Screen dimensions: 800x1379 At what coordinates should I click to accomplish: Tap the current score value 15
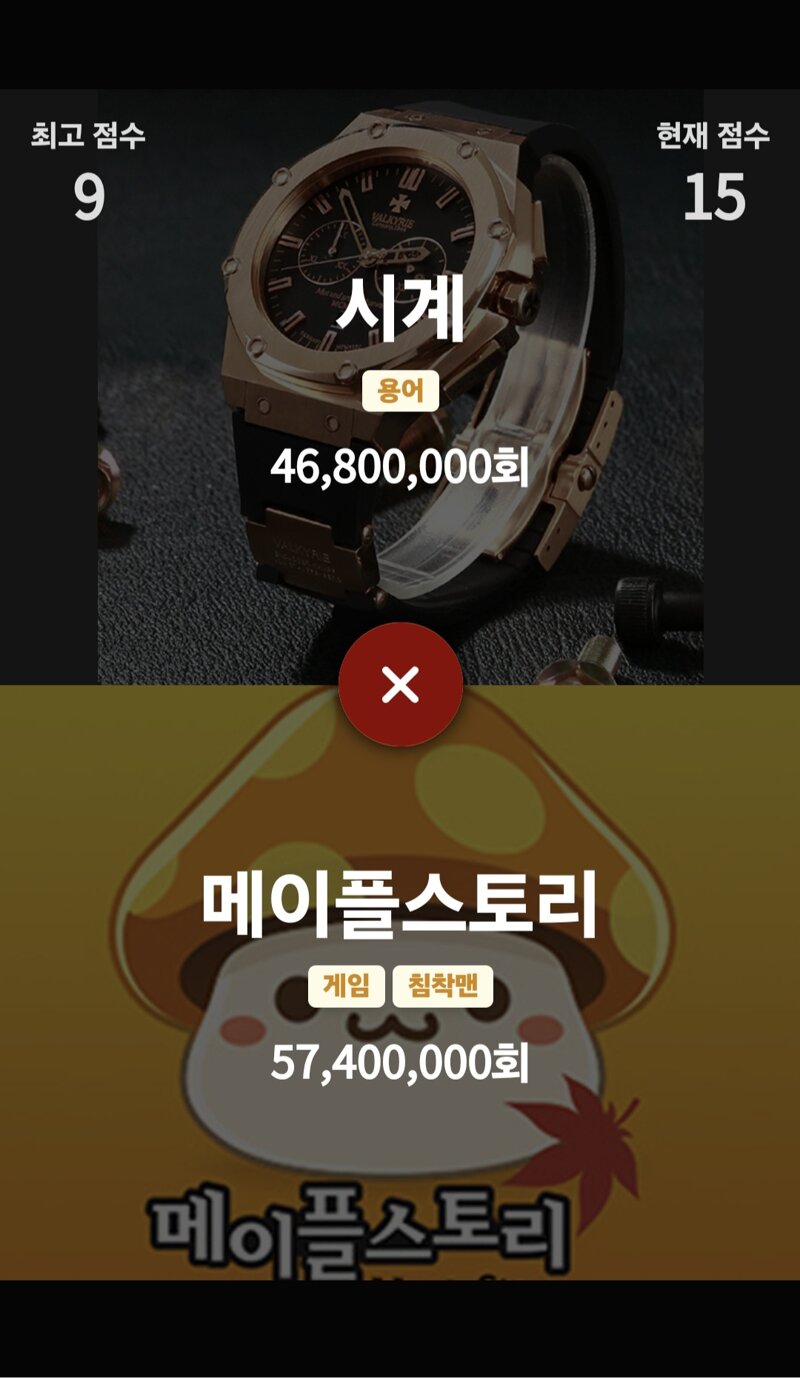click(714, 197)
